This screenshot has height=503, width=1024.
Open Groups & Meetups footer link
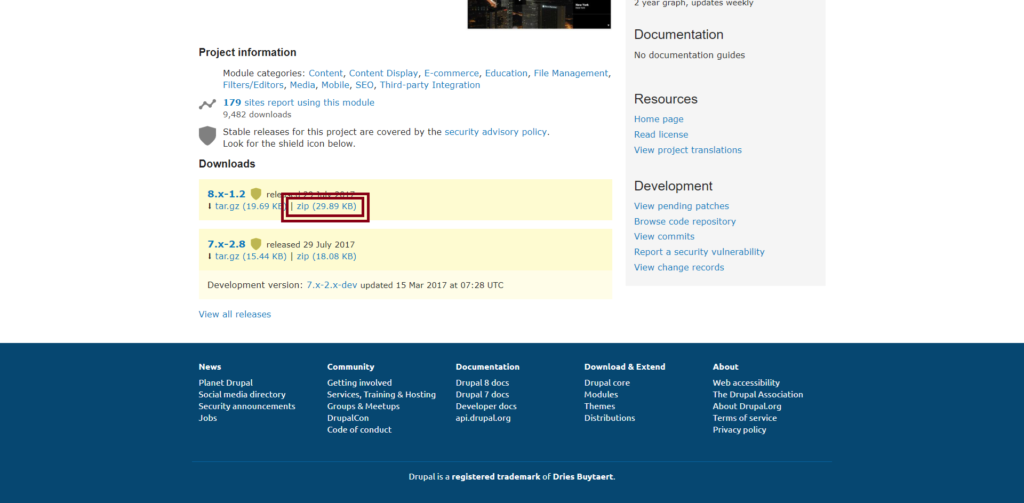(x=363, y=406)
